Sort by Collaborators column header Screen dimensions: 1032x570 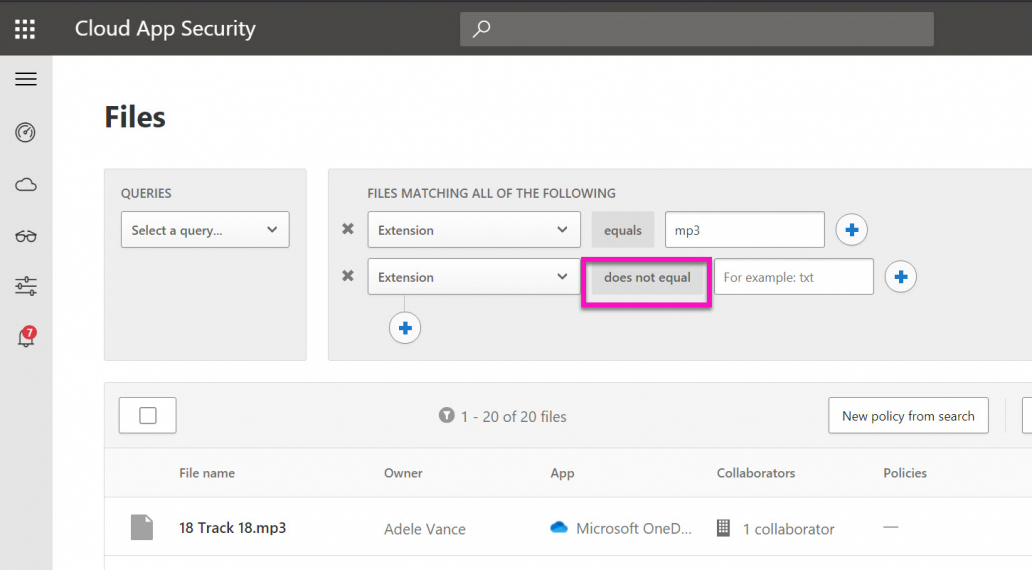756,473
